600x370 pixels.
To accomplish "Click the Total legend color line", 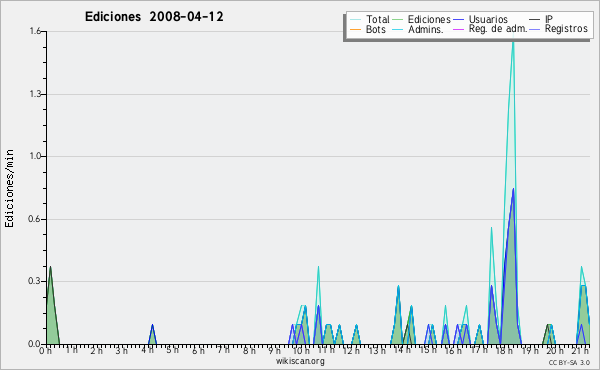I will [355, 19].
